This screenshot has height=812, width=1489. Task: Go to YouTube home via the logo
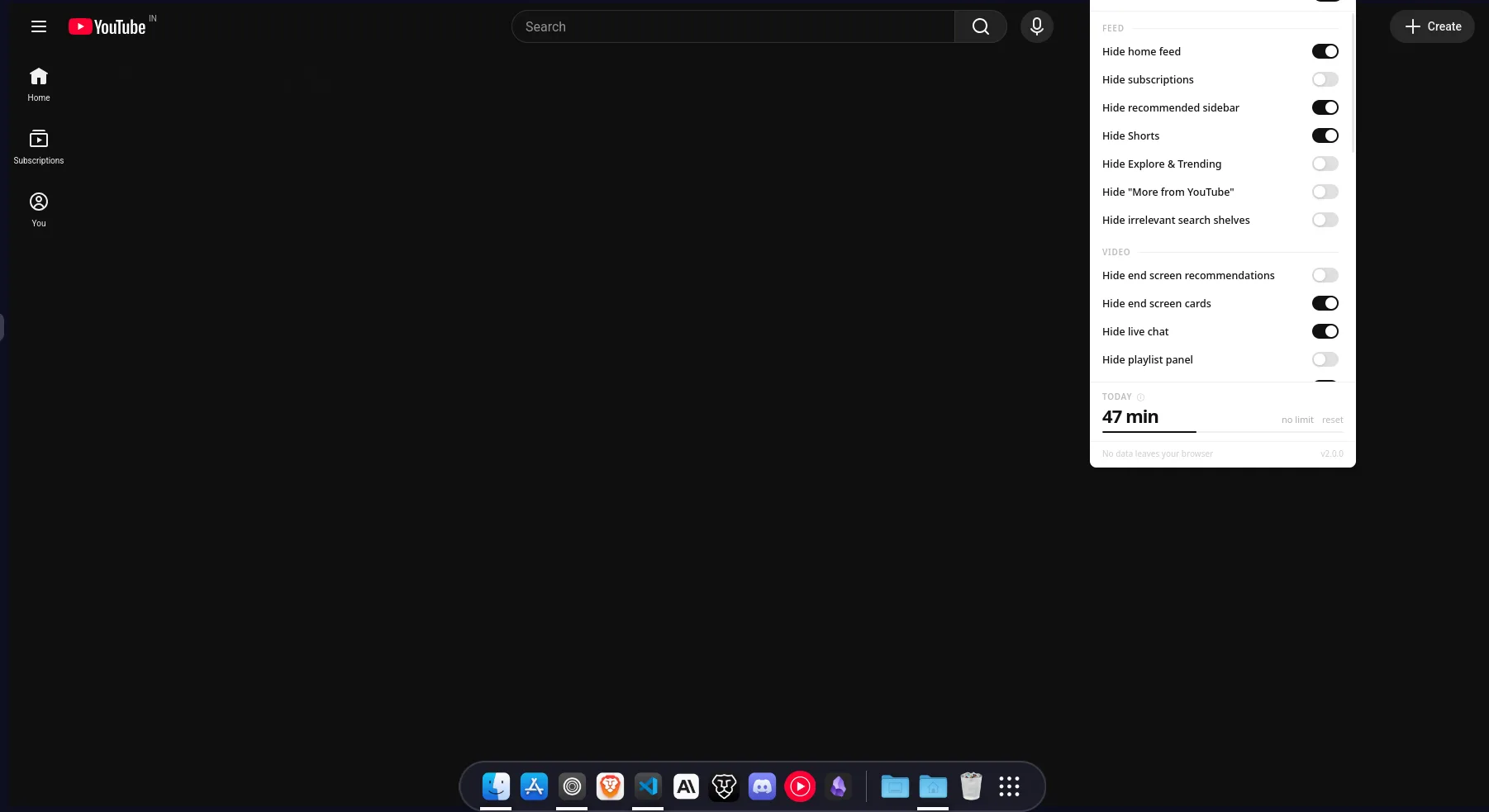pyautogui.click(x=107, y=27)
